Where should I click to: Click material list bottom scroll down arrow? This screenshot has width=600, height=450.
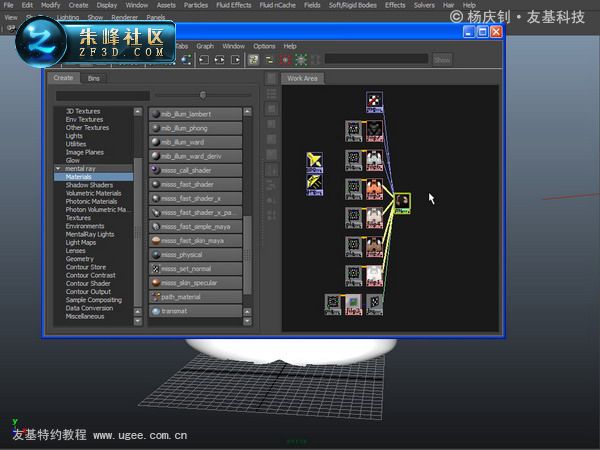[x=248, y=321]
